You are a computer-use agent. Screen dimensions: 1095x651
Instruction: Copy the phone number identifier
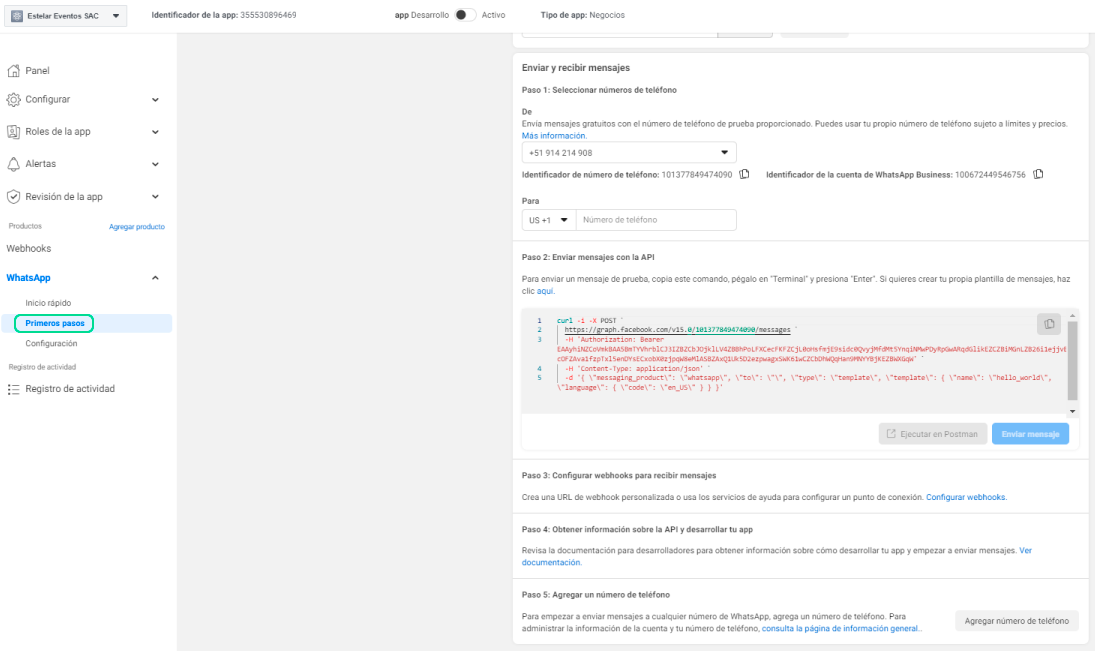click(x=744, y=175)
